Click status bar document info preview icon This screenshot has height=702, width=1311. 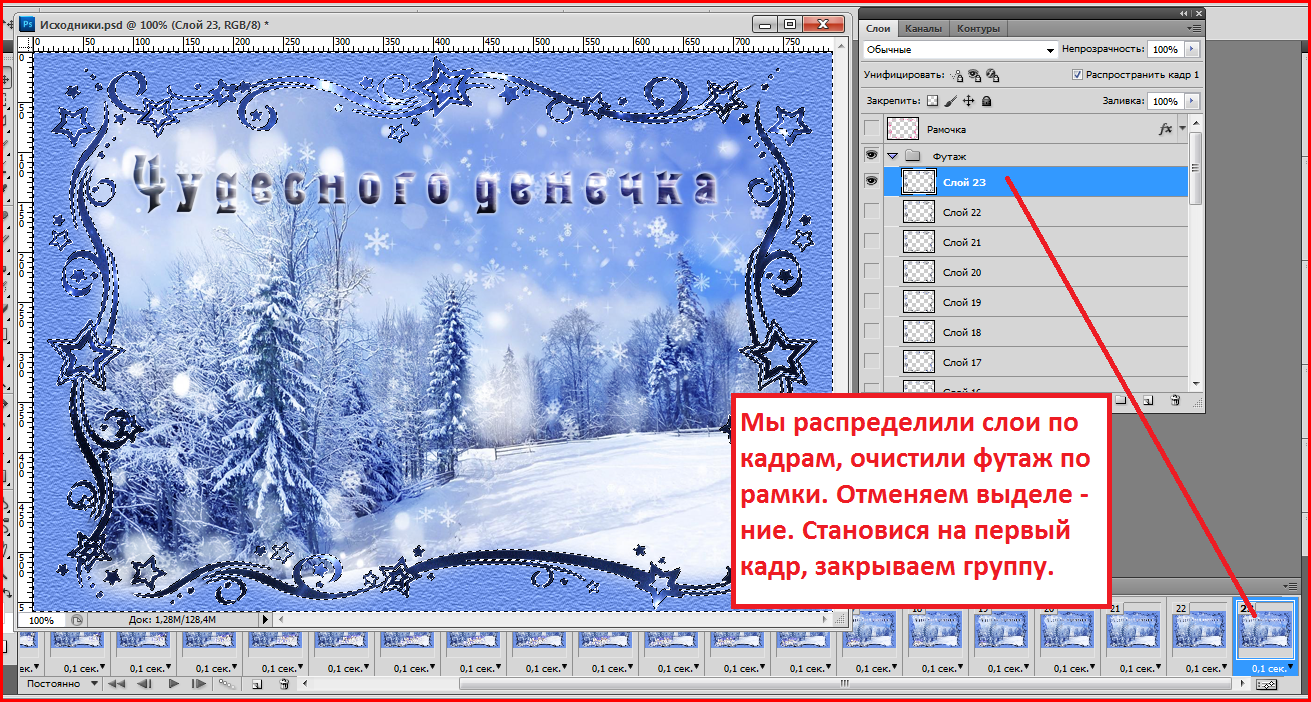point(77,620)
